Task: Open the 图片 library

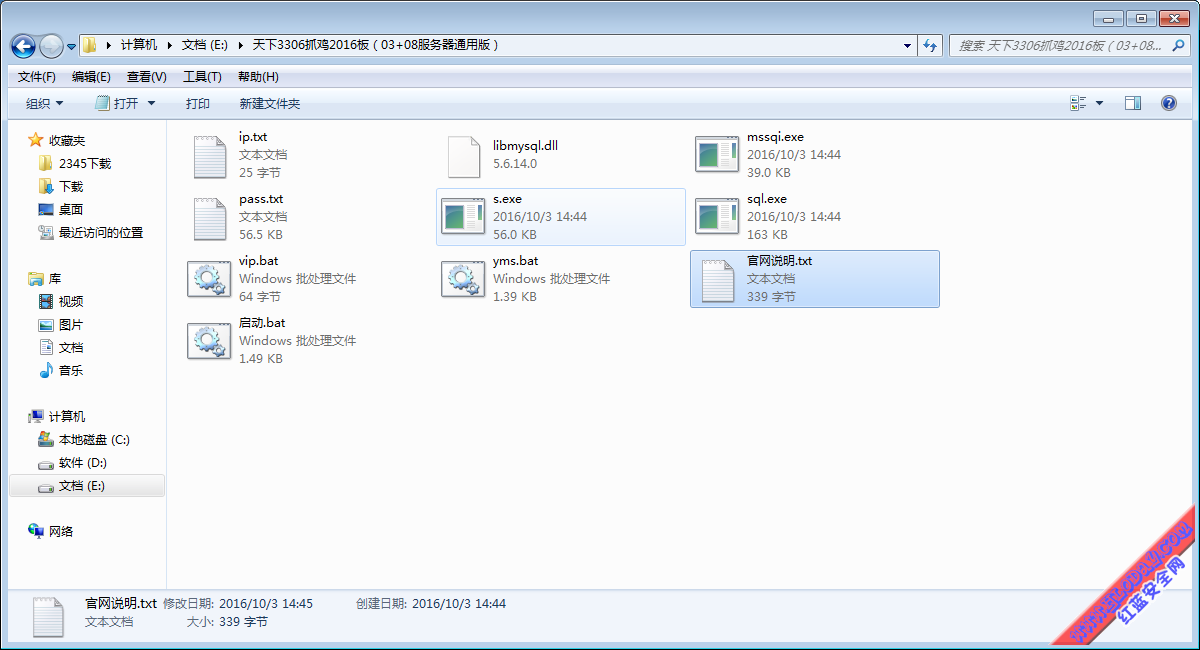Action: [70, 324]
